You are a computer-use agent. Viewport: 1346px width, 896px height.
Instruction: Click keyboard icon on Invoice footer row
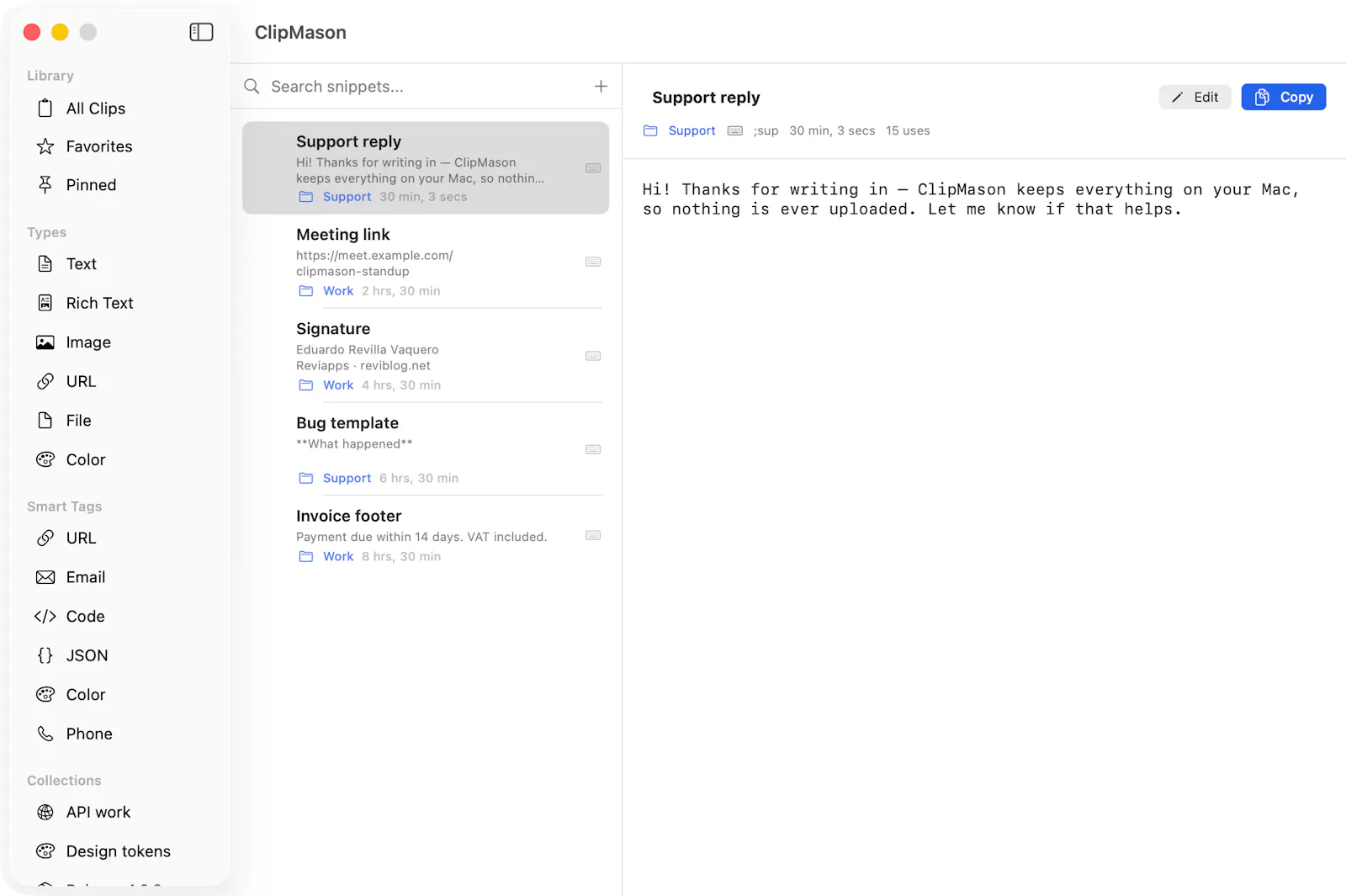tap(593, 535)
